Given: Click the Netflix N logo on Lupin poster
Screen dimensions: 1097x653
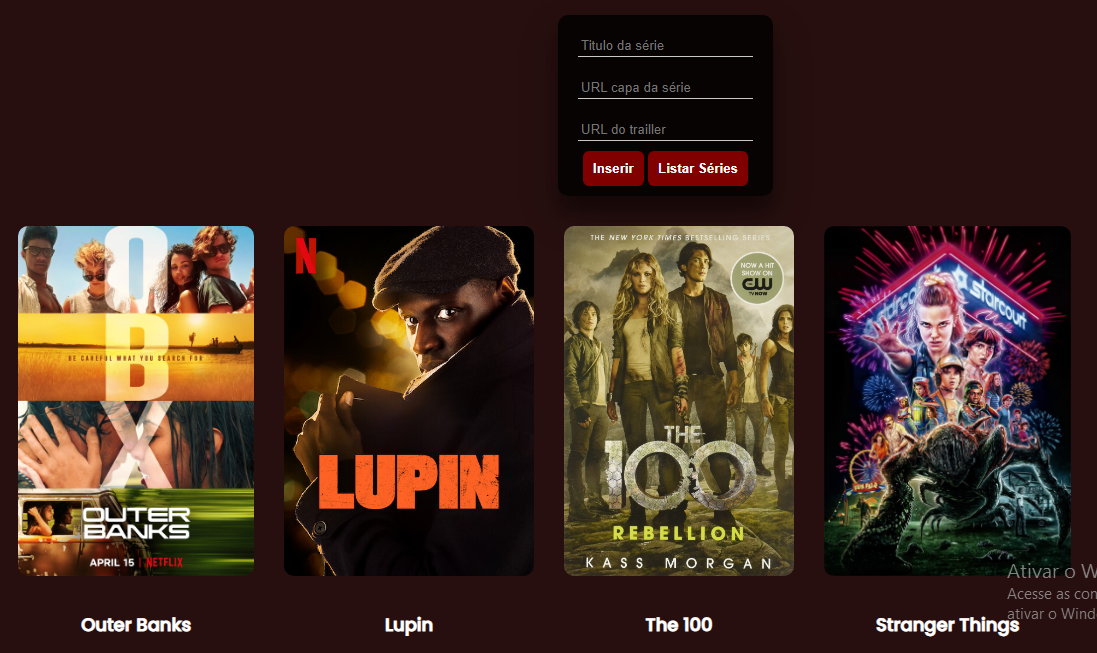Looking at the screenshot, I should [x=306, y=255].
